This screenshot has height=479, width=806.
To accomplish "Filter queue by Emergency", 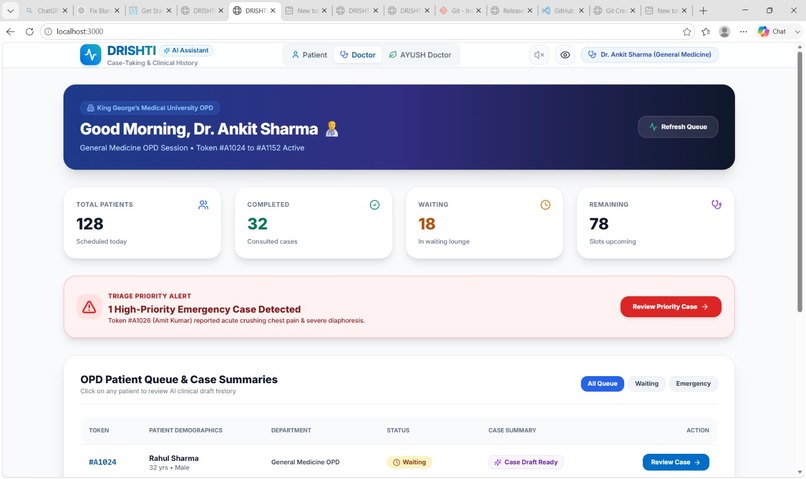I will pos(693,384).
